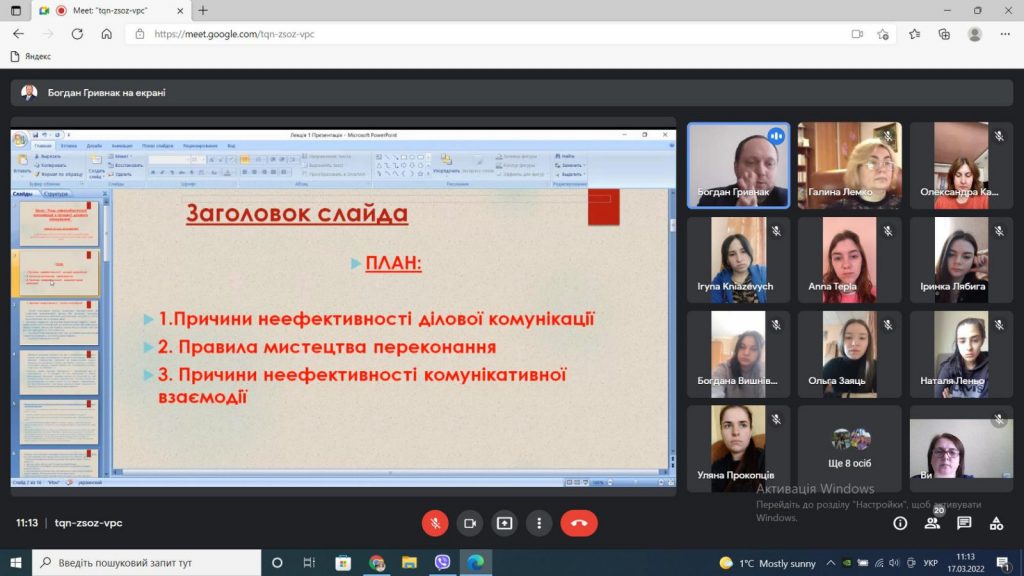This screenshot has height=576, width=1024.
Task: Open a new browser tab
Action: [x=203, y=10]
